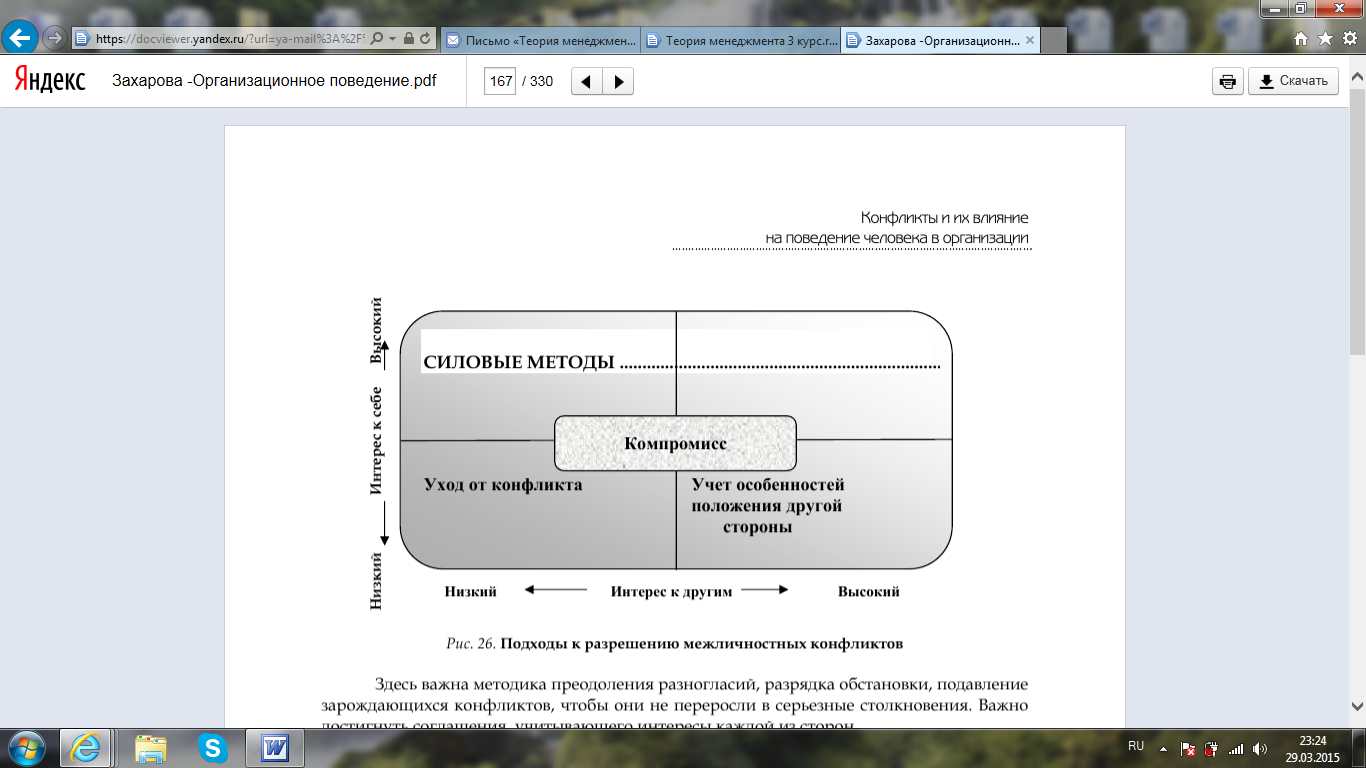Click the browser forward arrow button
This screenshot has height=768, width=1366.
[x=55, y=39]
